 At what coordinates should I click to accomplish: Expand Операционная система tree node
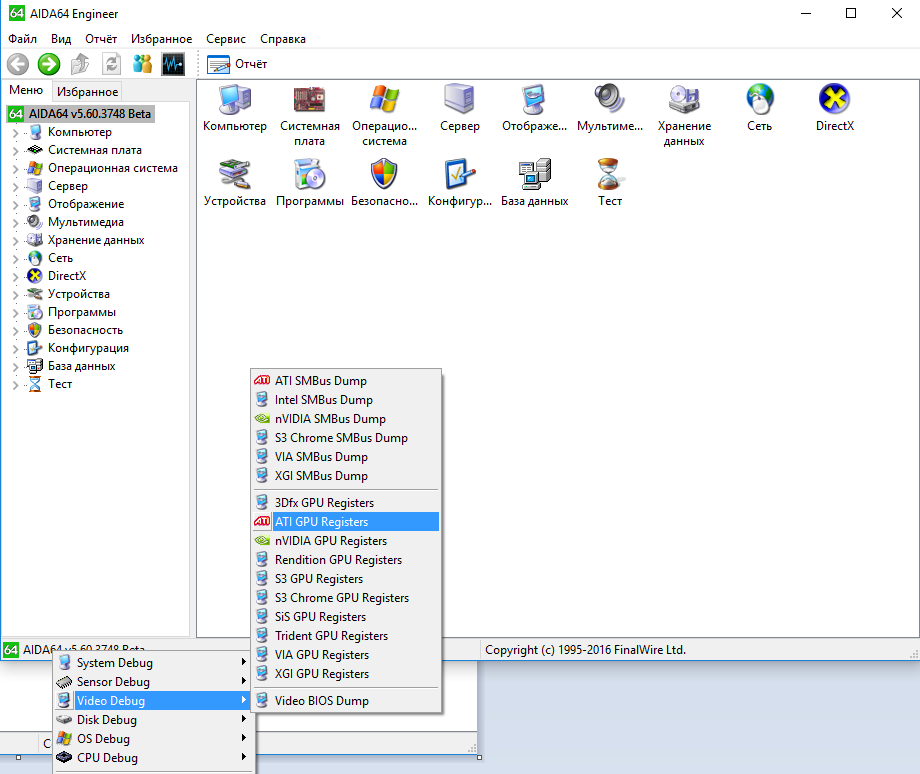pyautogui.click(x=15, y=169)
